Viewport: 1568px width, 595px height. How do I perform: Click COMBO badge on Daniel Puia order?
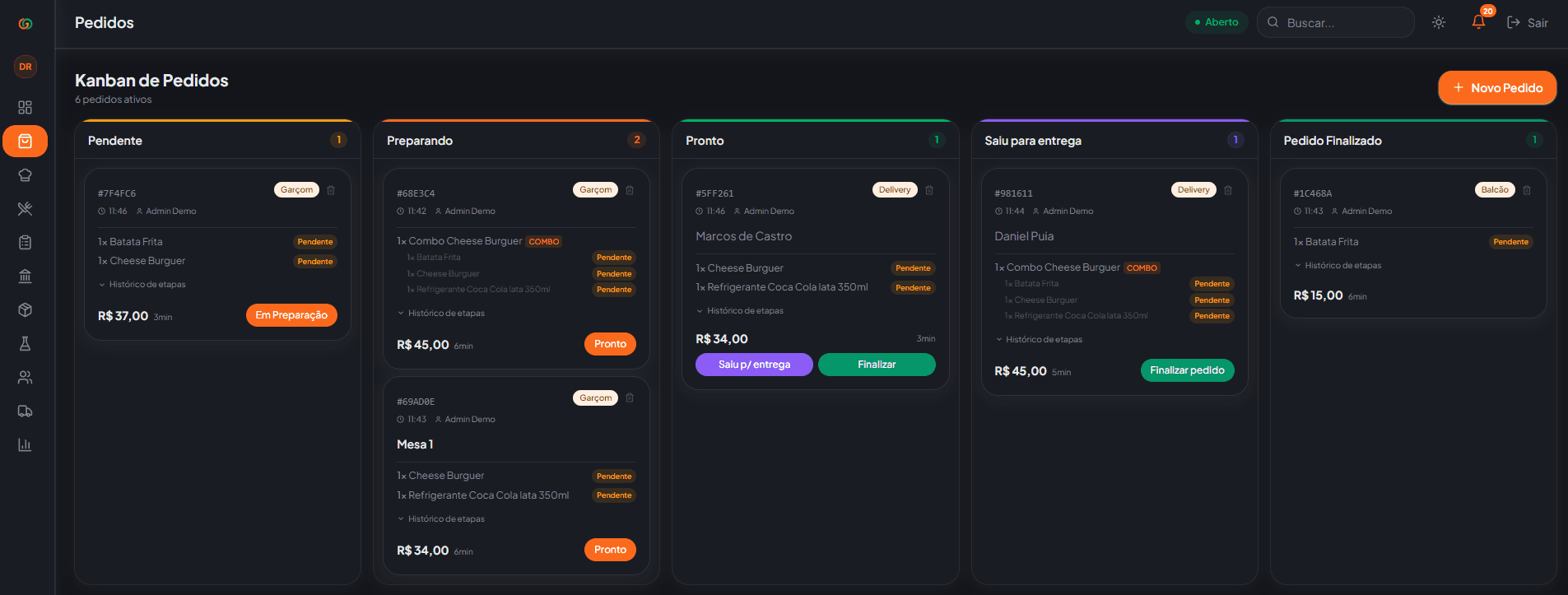1142,268
